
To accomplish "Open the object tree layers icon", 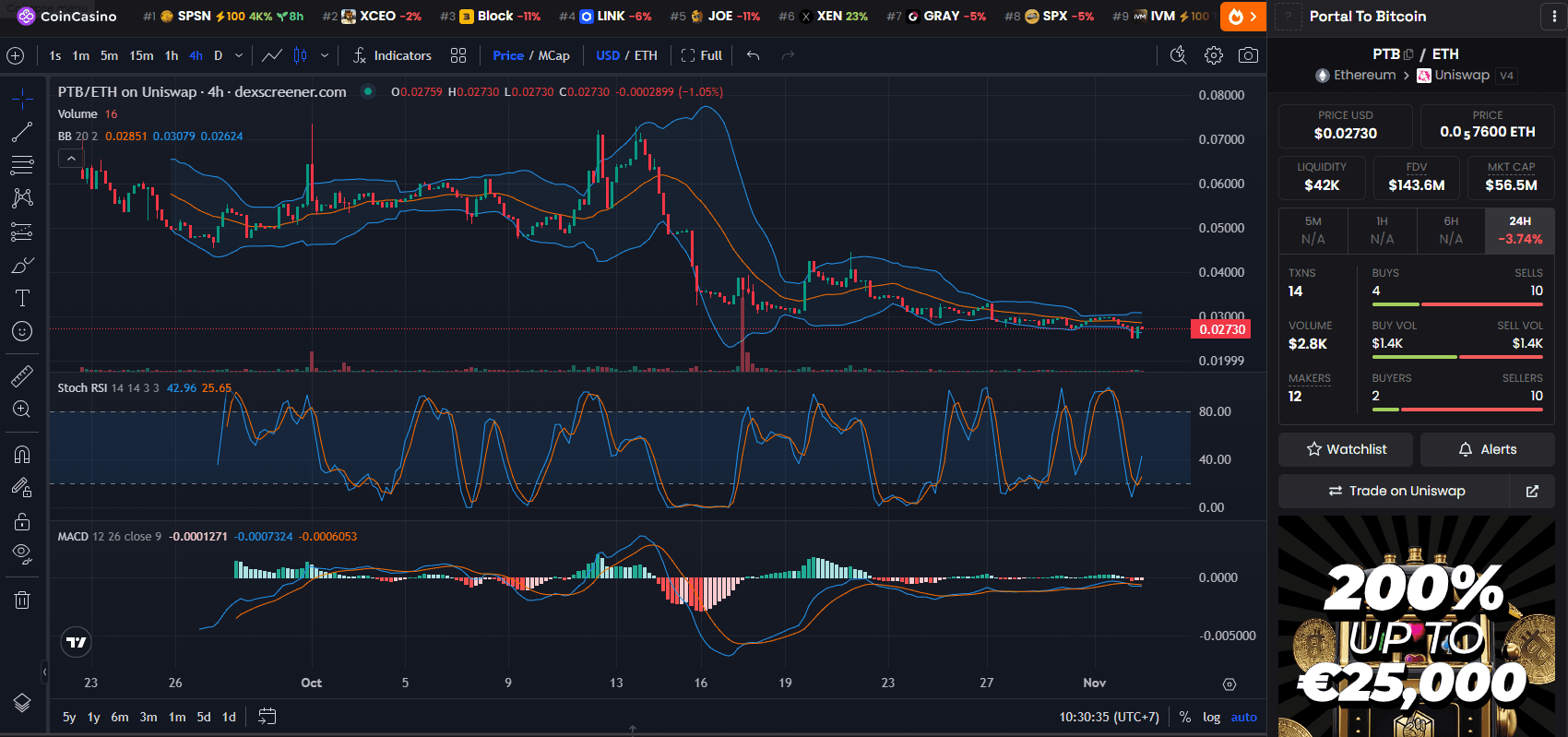I will pyautogui.click(x=22, y=703).
